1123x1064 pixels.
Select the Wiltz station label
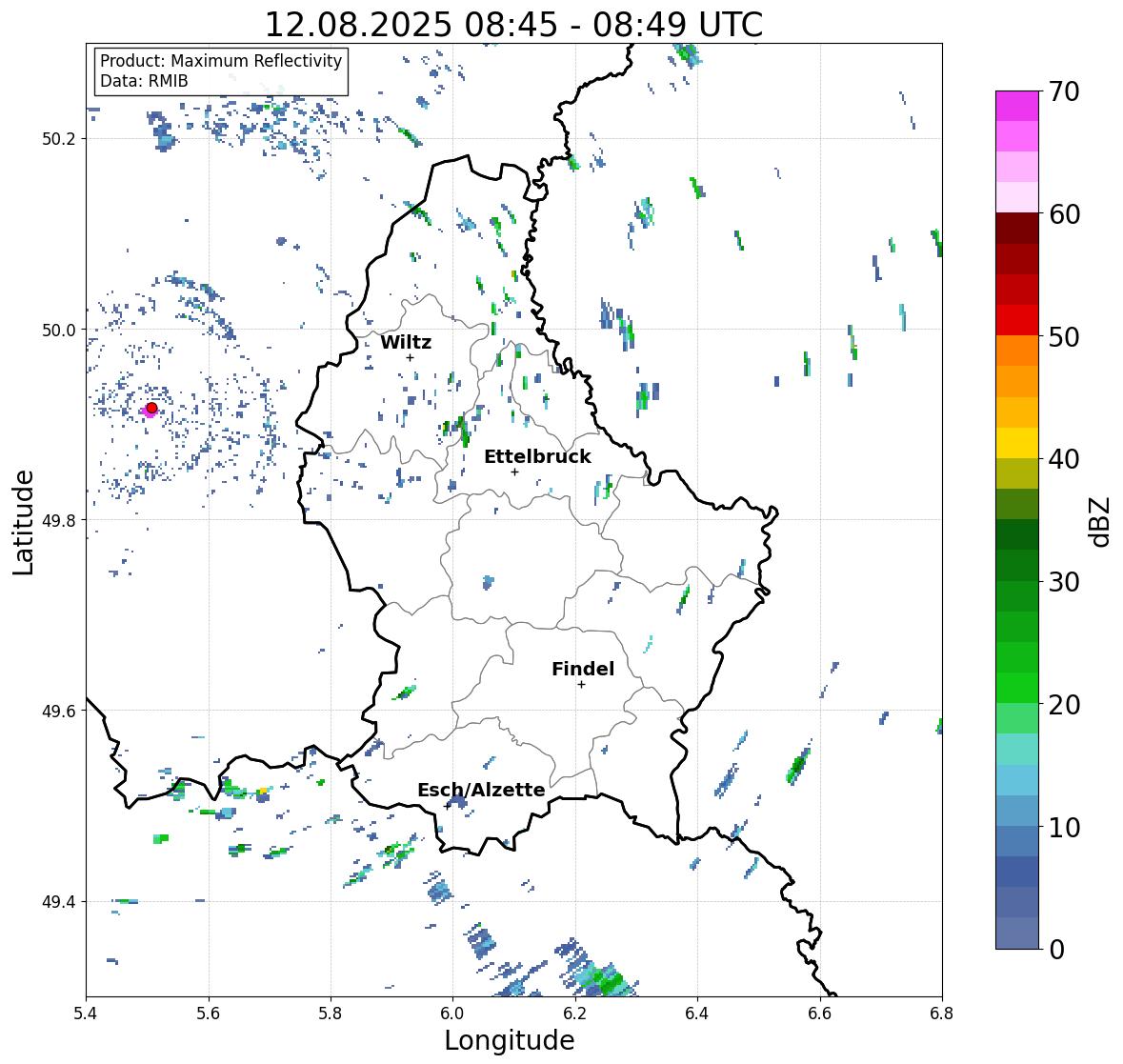tap(406, 342)
